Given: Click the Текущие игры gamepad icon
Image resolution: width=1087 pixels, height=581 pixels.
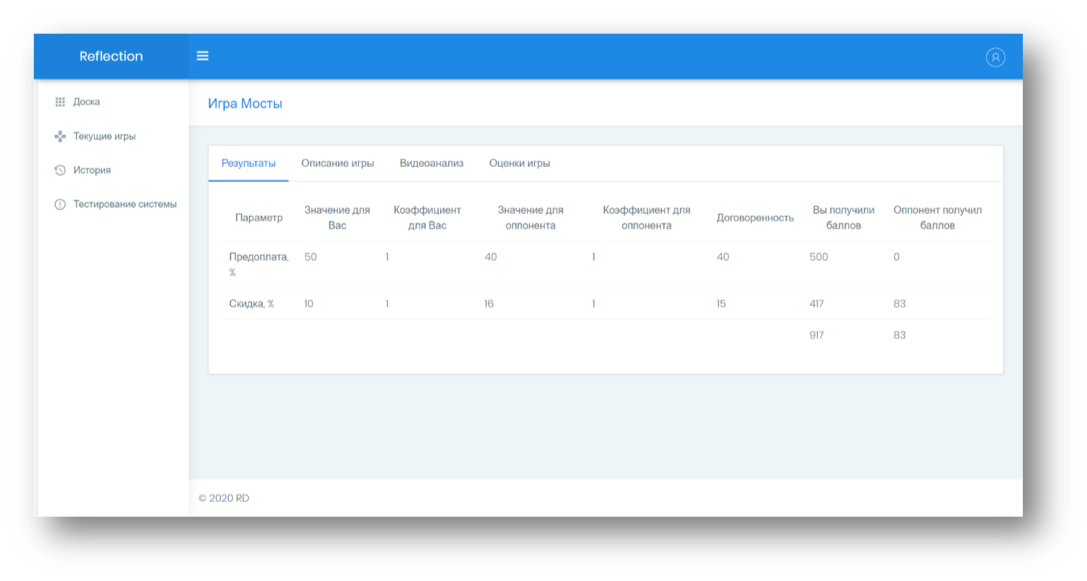Looking at the screenshot, I should (x=60, y=136).
